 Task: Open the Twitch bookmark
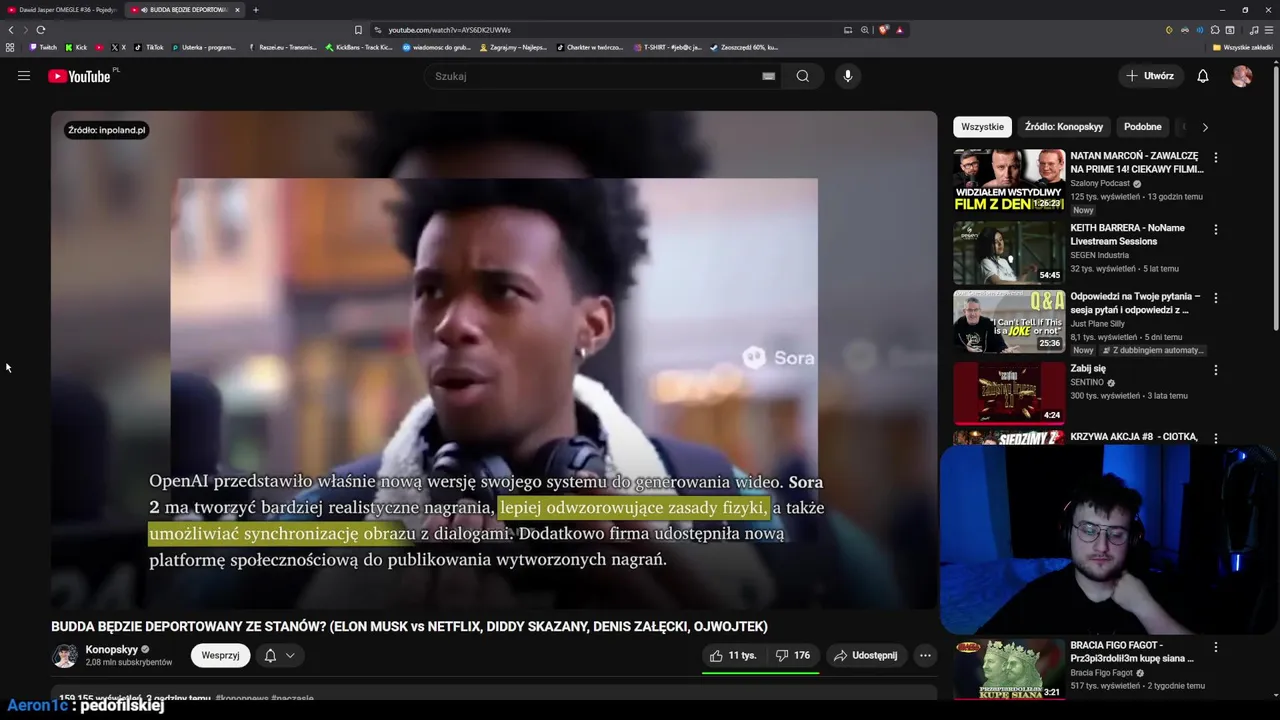[43, 47]
